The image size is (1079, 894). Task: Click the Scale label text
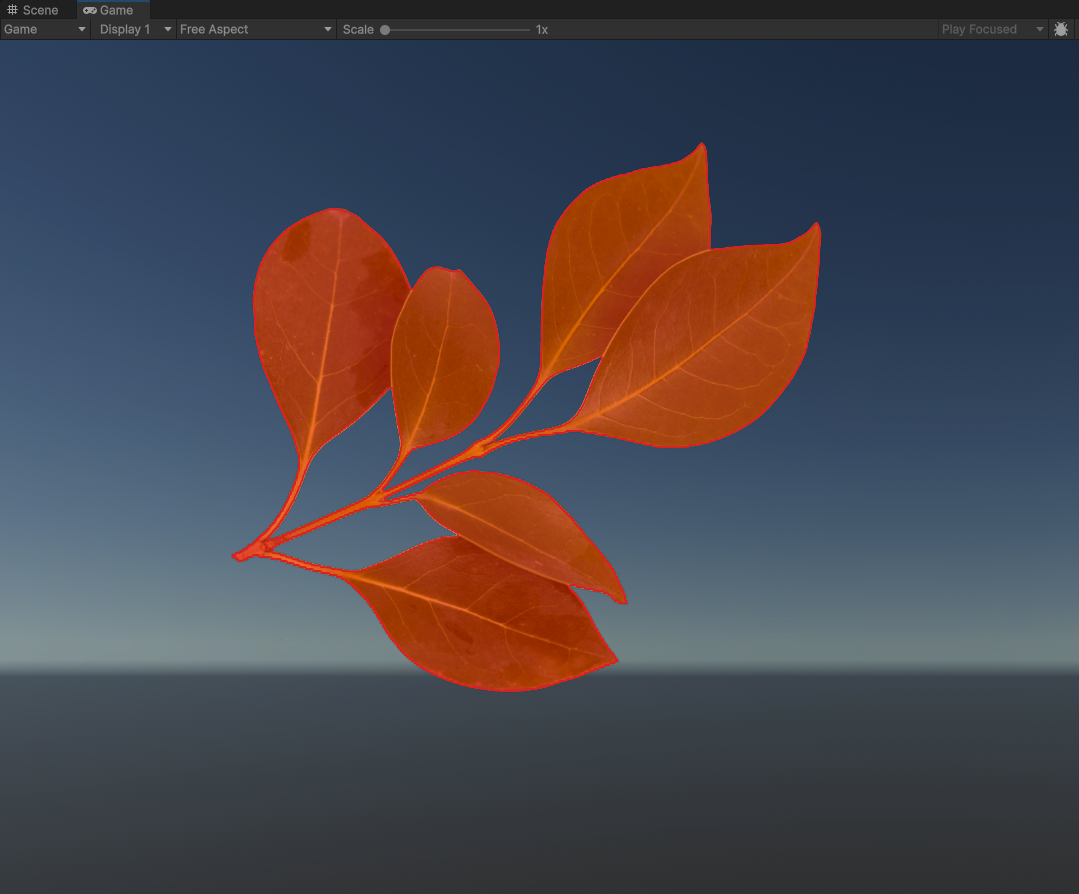(x=357, y=29)
